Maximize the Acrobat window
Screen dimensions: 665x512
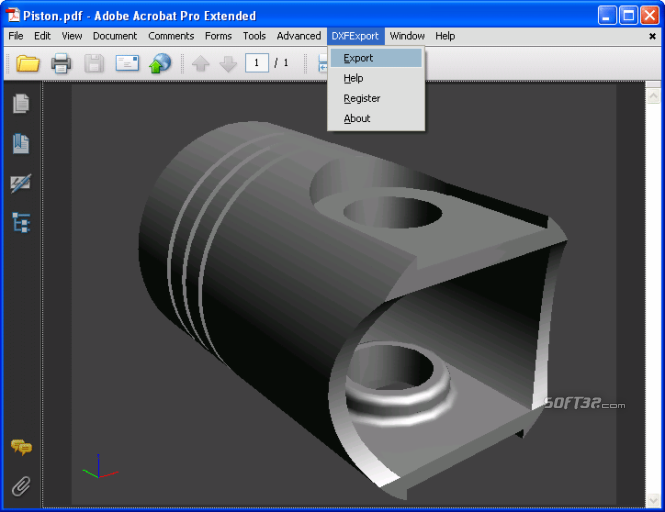(x=628, y=16)
